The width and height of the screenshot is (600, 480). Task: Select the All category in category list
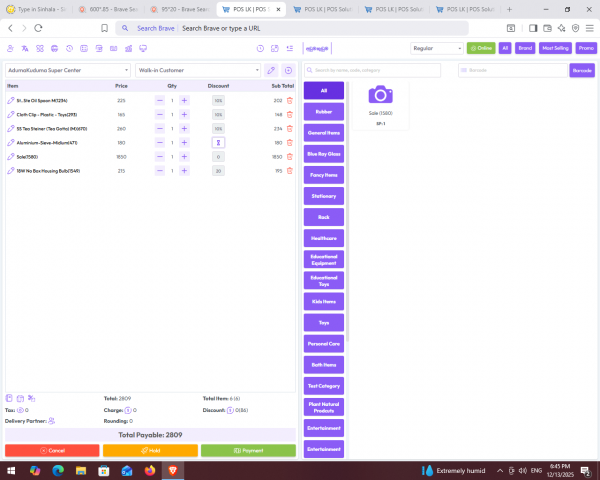(324, 91)
